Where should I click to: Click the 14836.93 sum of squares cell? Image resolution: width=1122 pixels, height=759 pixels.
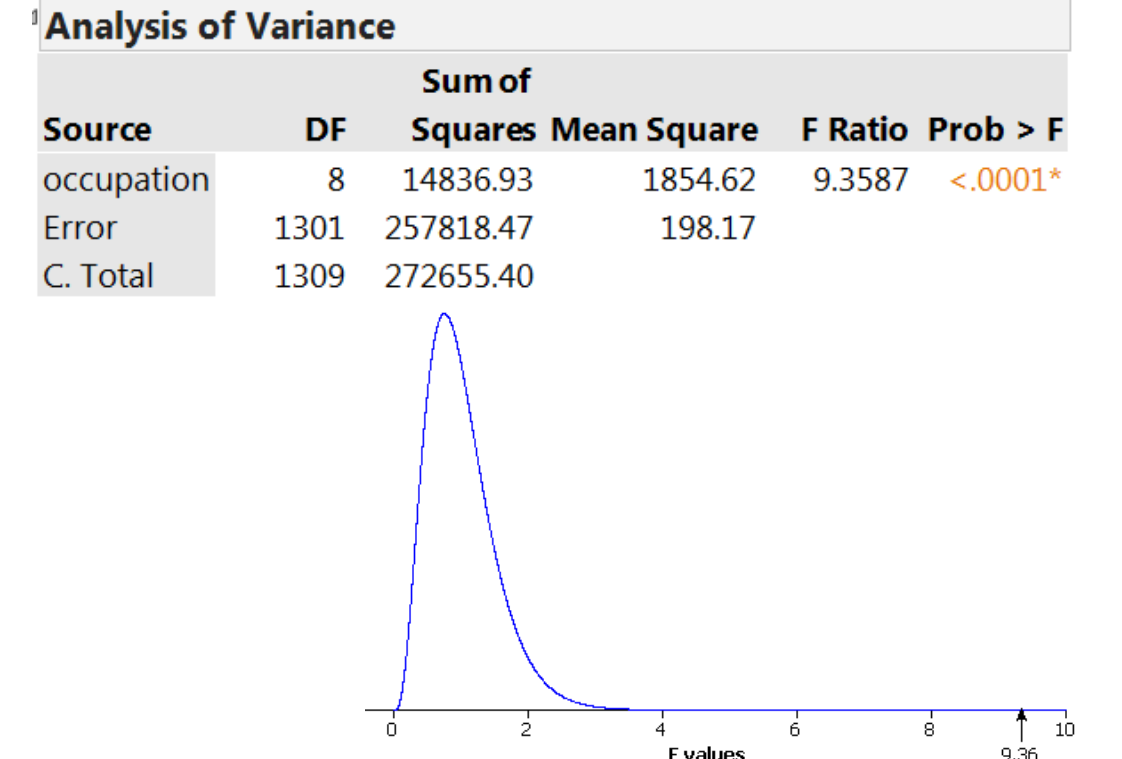coord(467,180)
